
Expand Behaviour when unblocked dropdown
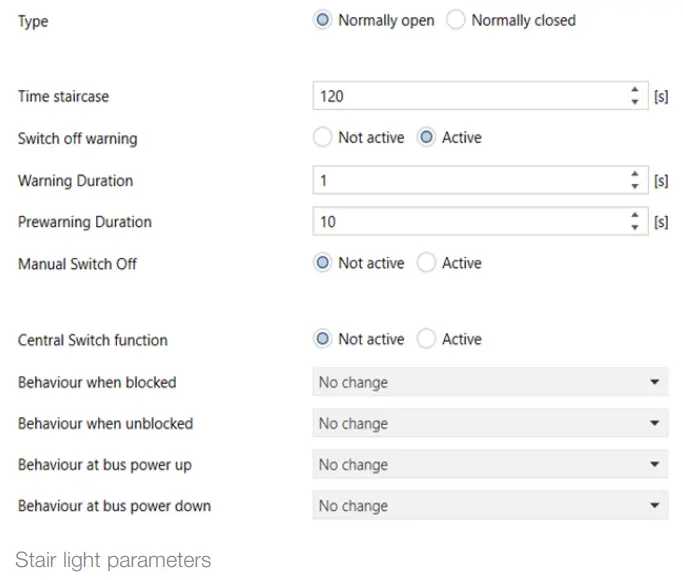[x=490, y=424]
